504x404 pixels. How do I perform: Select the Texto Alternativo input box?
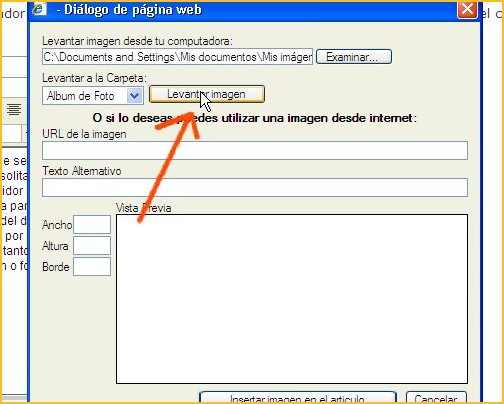coord(255,187)
